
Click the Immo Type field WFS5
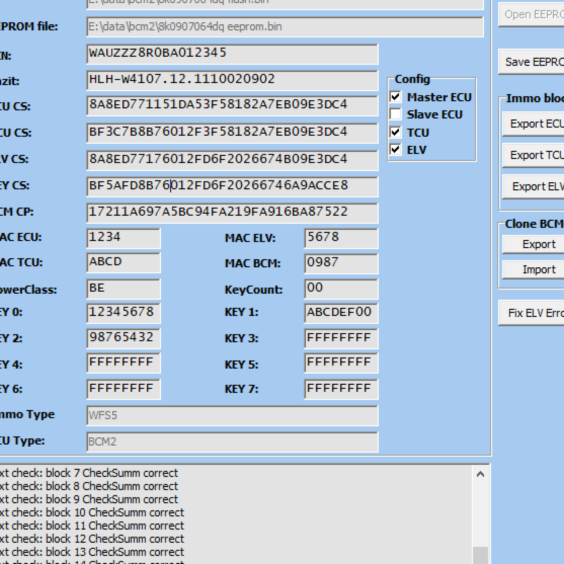tap(232, 416)
